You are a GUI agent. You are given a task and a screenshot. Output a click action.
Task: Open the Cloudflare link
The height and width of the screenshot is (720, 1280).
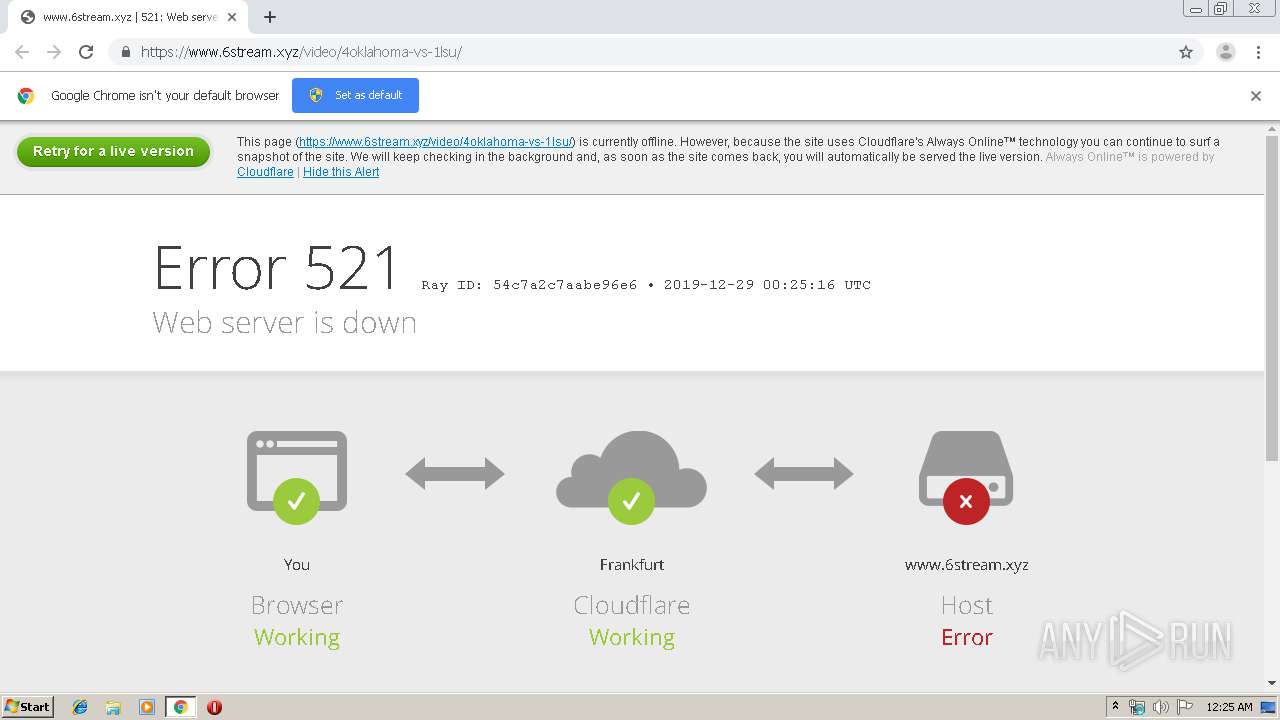(x=265, y=172)
